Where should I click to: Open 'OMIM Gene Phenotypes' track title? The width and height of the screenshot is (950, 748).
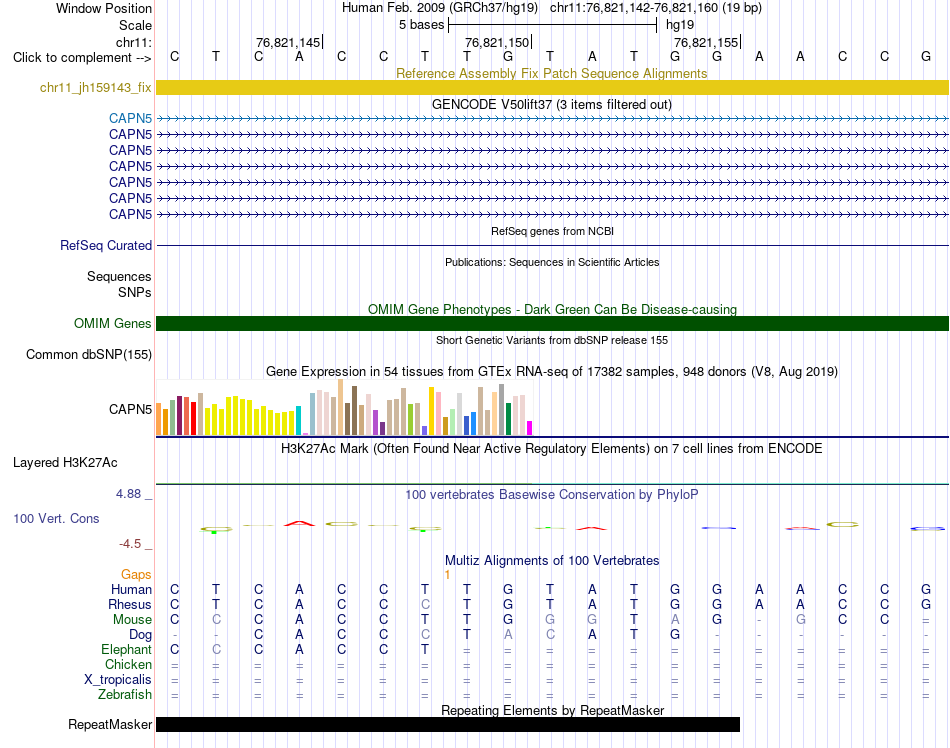(x=552, y=309)
